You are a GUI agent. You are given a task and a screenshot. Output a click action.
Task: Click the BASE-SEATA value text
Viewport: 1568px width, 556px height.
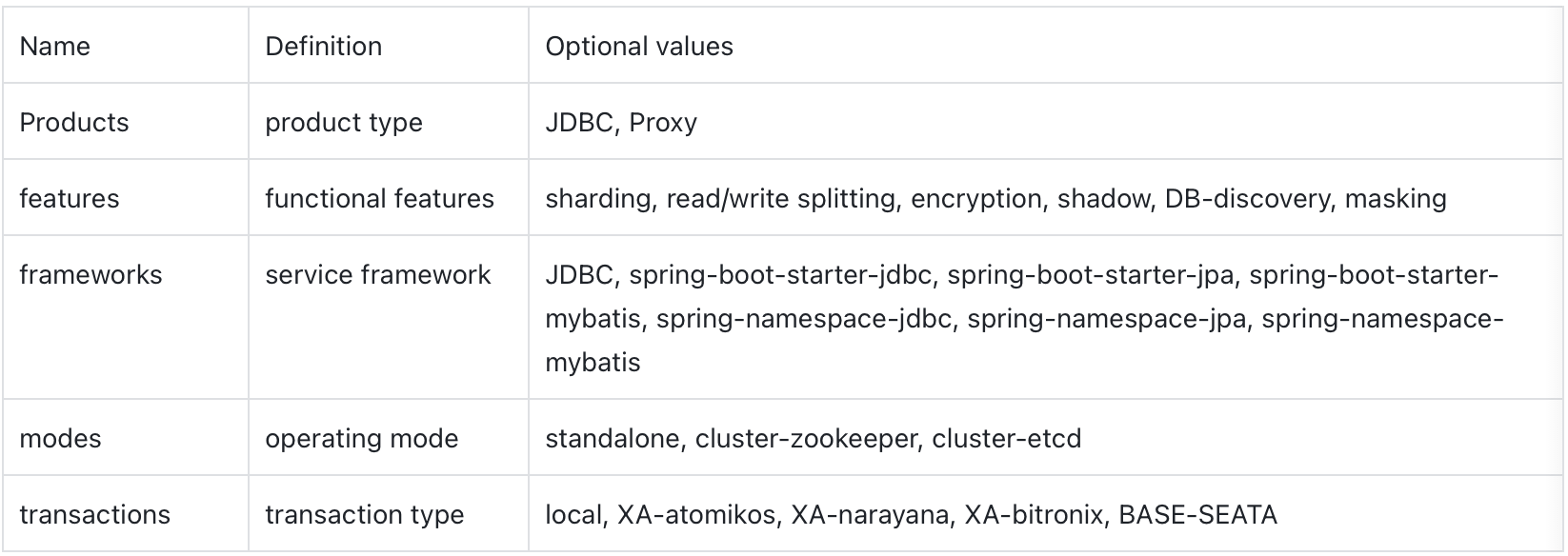[1197, 514]
